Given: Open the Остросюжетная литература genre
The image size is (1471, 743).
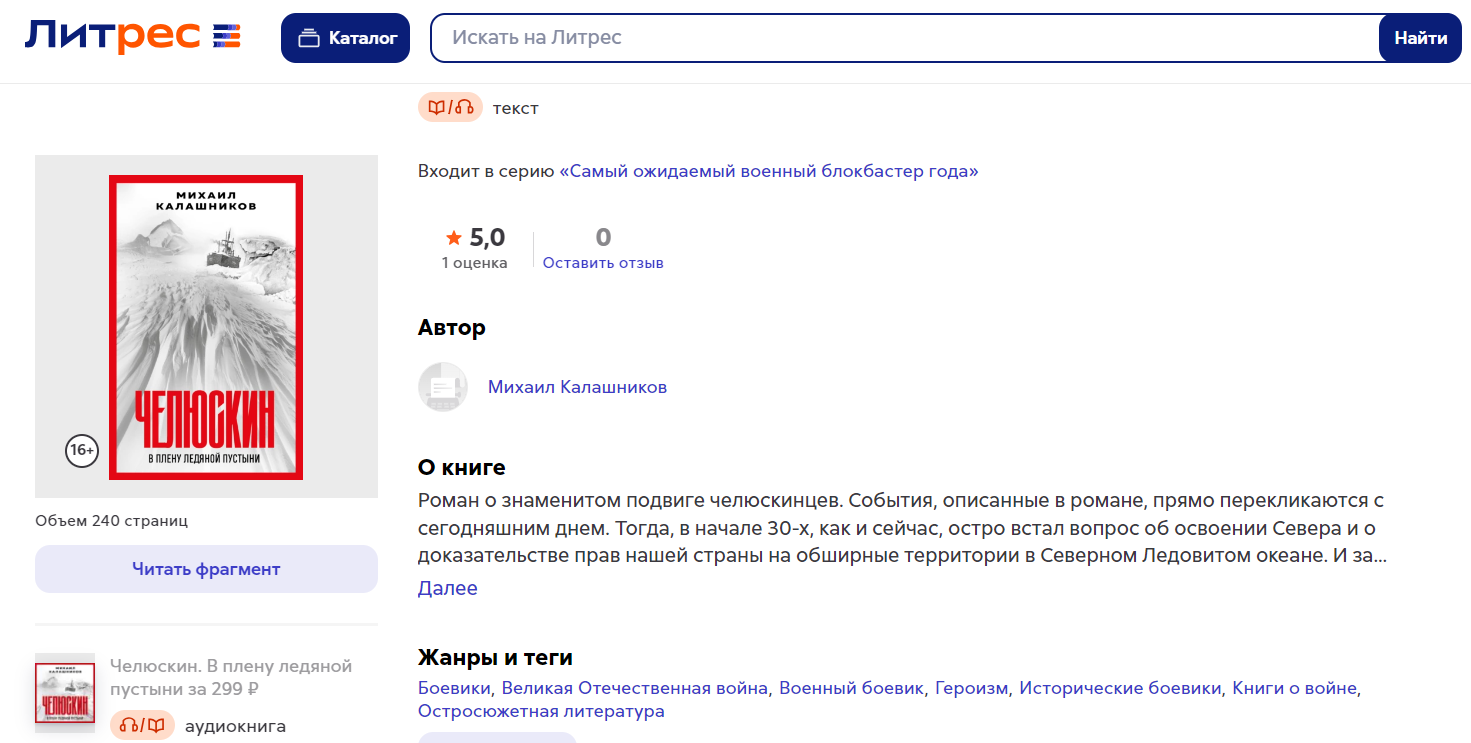Looking at the screenshot, I should click(x=541, y=711).
